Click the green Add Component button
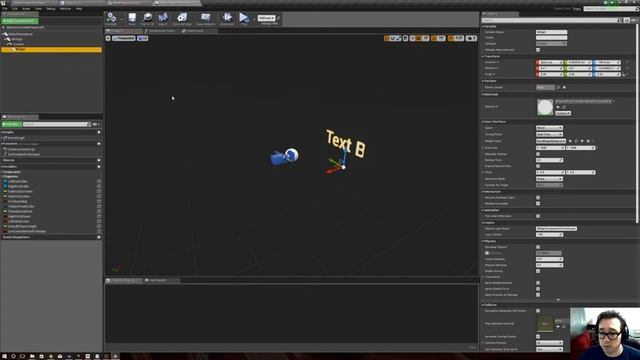 20,21
